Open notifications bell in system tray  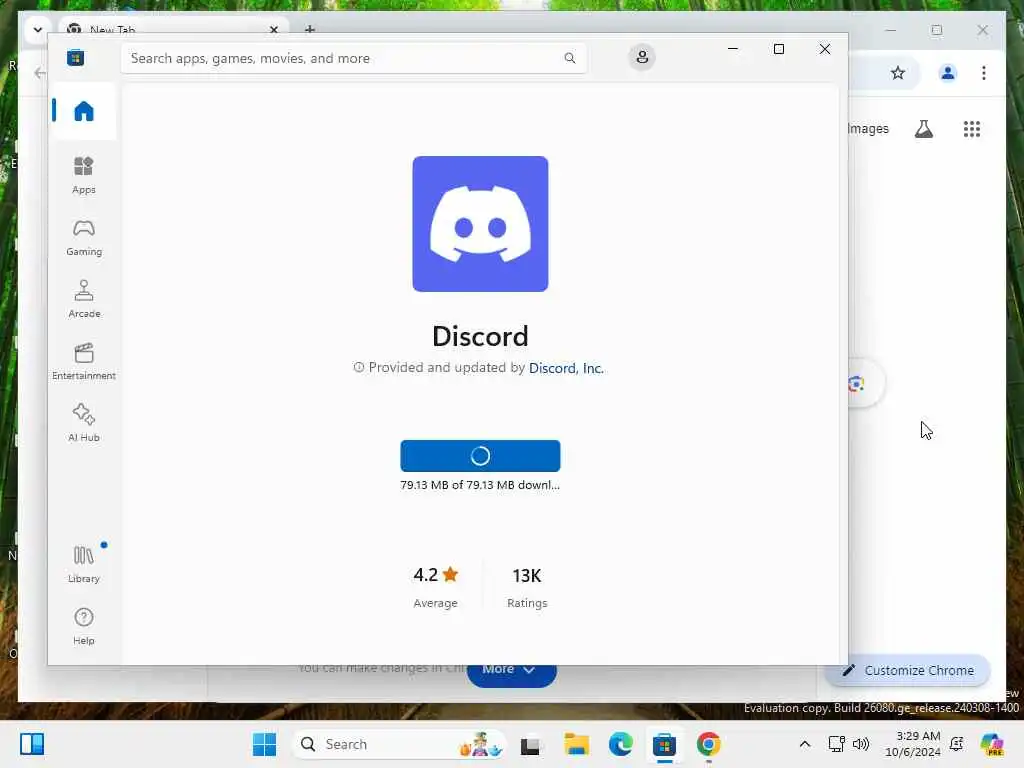957,744
